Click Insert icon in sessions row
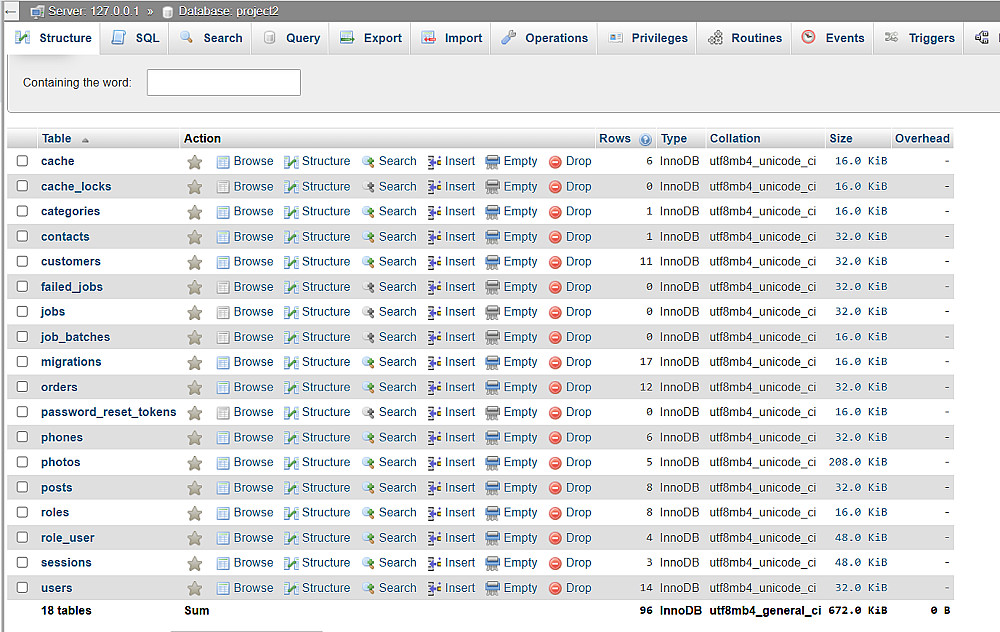1000x632 pixels. pos(434,564)
